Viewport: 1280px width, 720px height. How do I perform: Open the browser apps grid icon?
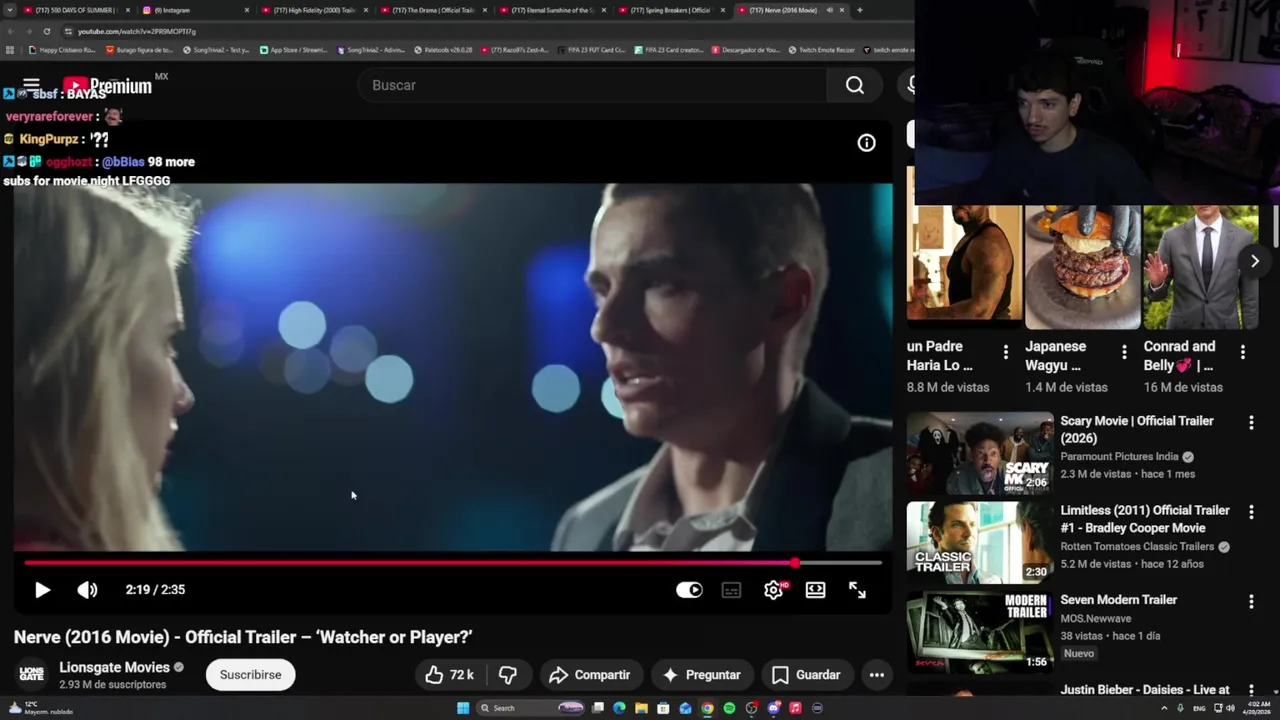[10, 50]
